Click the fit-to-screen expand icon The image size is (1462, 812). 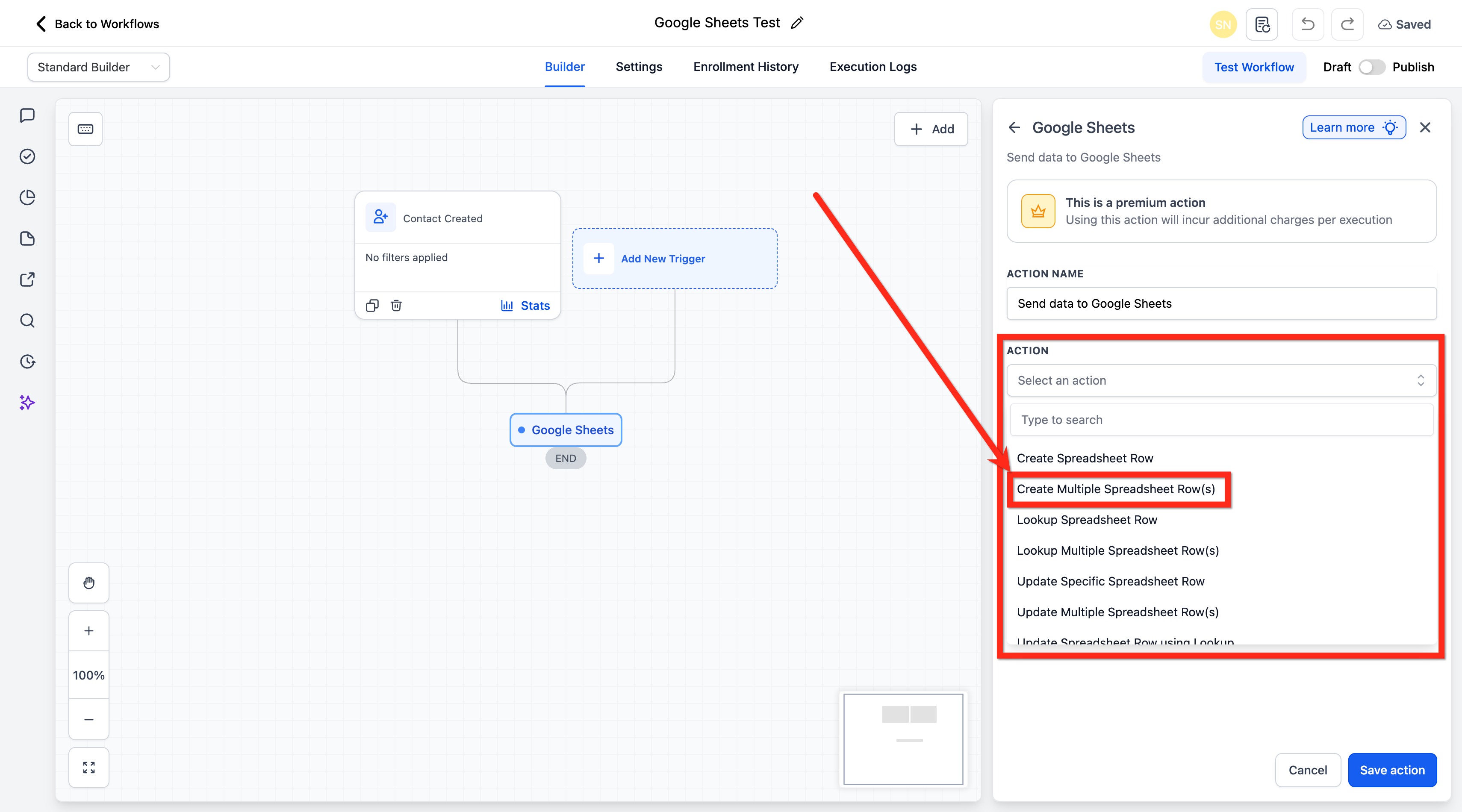[x=88, y=767]
